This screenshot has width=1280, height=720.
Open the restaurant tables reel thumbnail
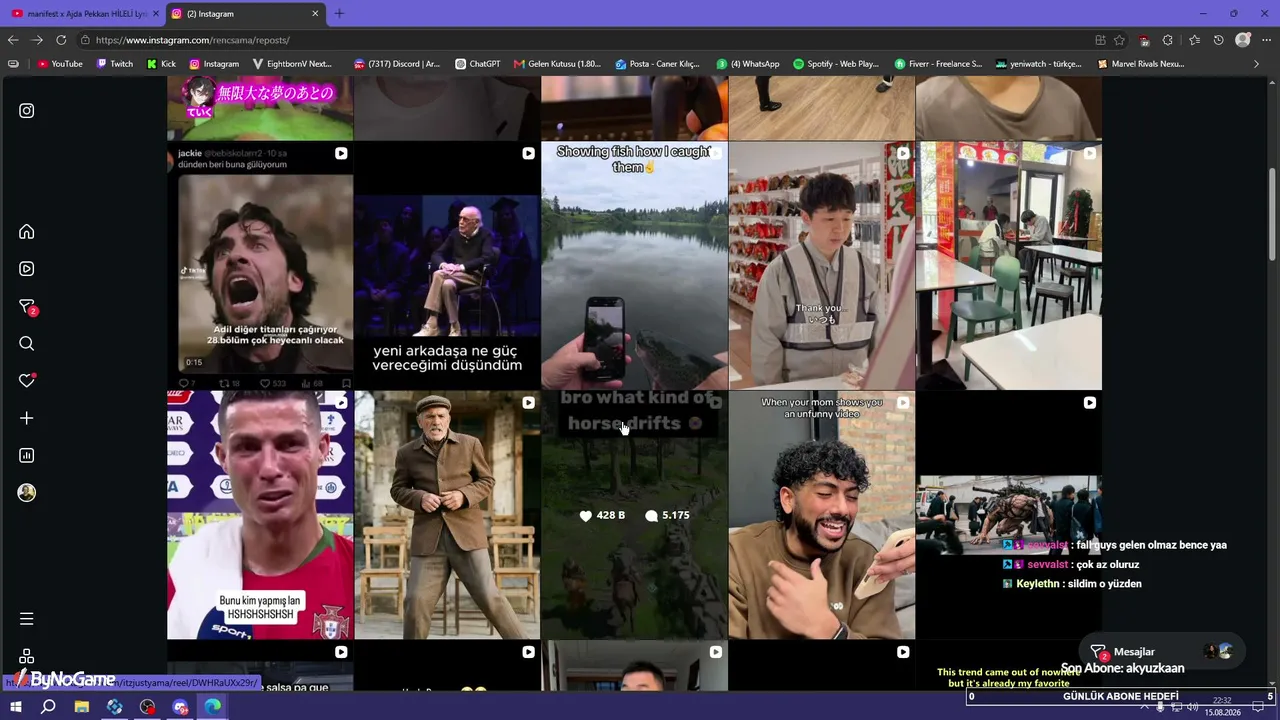tap(1009, 265)
